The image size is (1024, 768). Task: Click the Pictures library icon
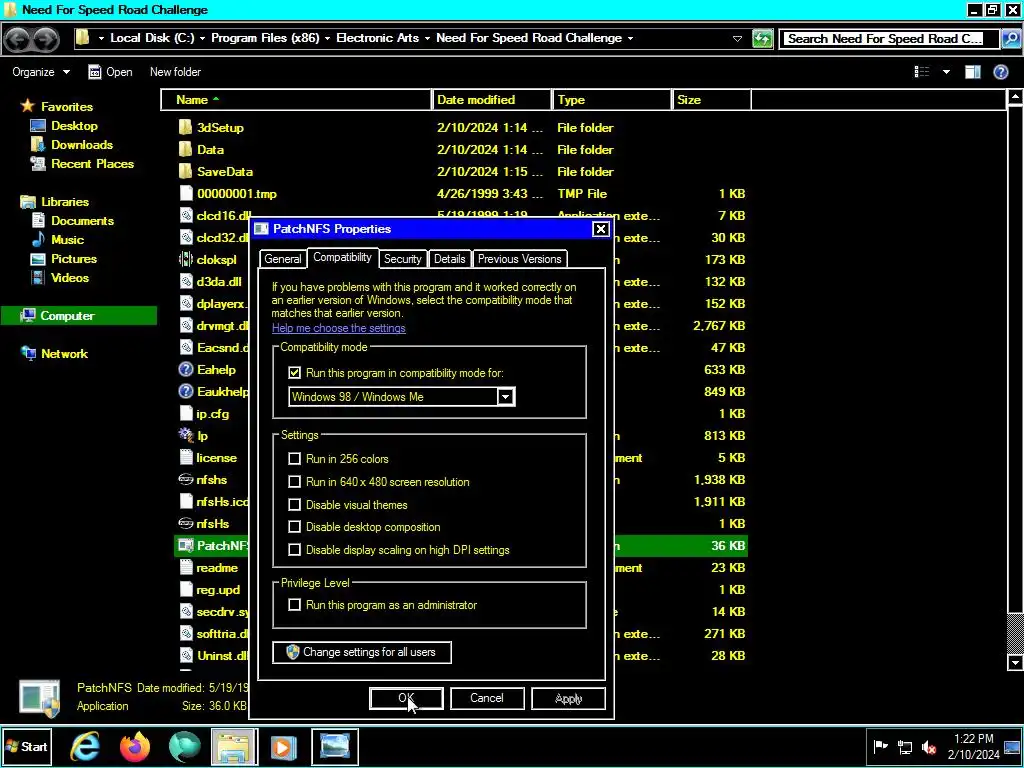pos(38,259)
